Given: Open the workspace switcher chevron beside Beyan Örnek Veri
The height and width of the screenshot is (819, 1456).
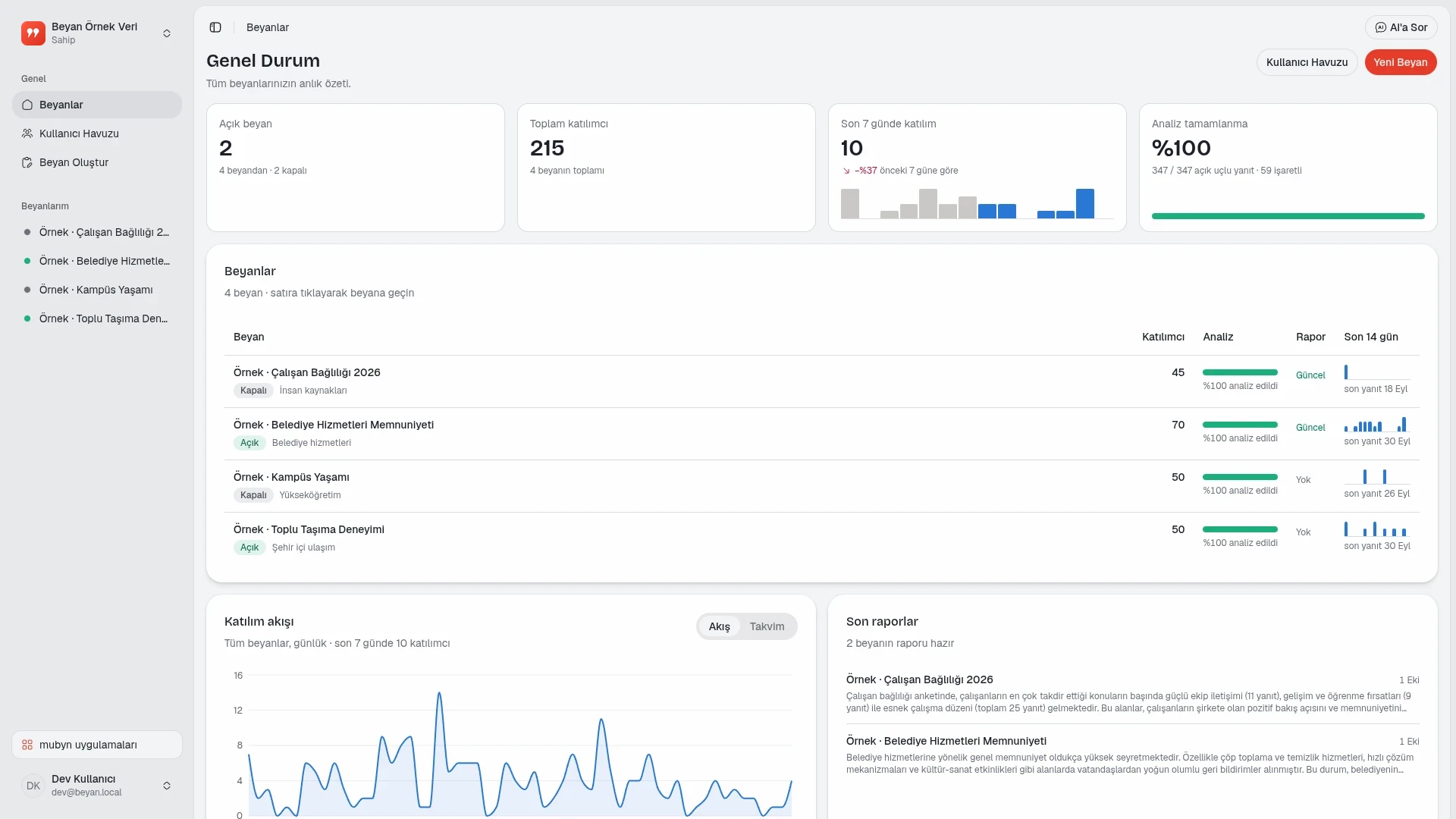Looking at the screenshot, I should coord(167,33).
